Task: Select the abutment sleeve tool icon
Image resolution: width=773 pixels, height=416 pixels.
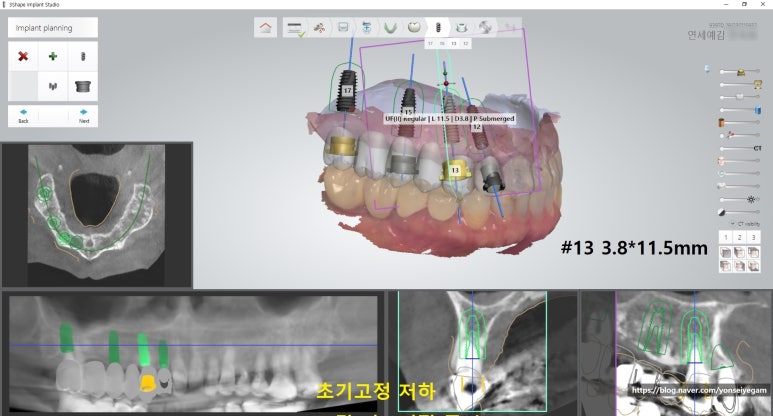Action: click(x=83, y=86)
